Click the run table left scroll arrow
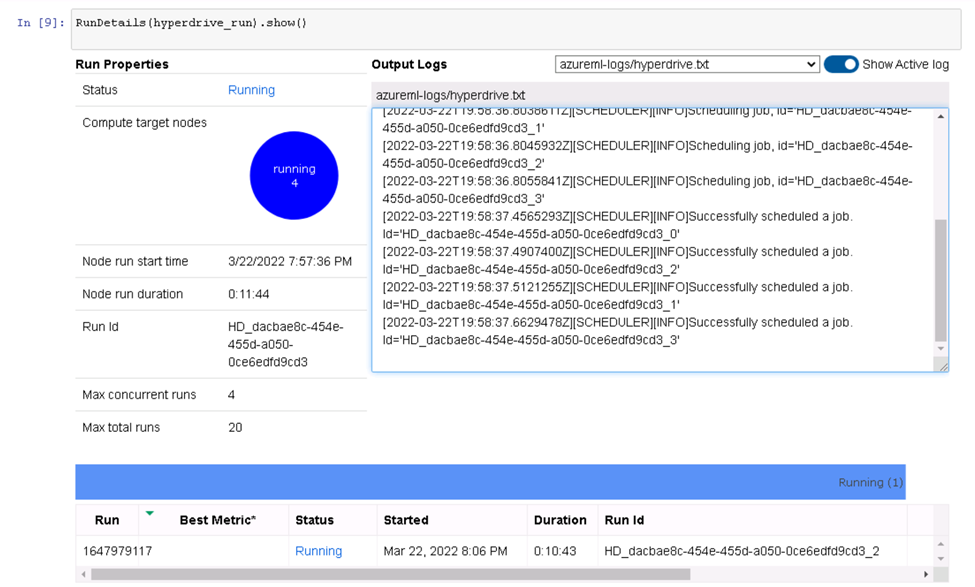Screen dimensions: 975x587 click(83, 574)
